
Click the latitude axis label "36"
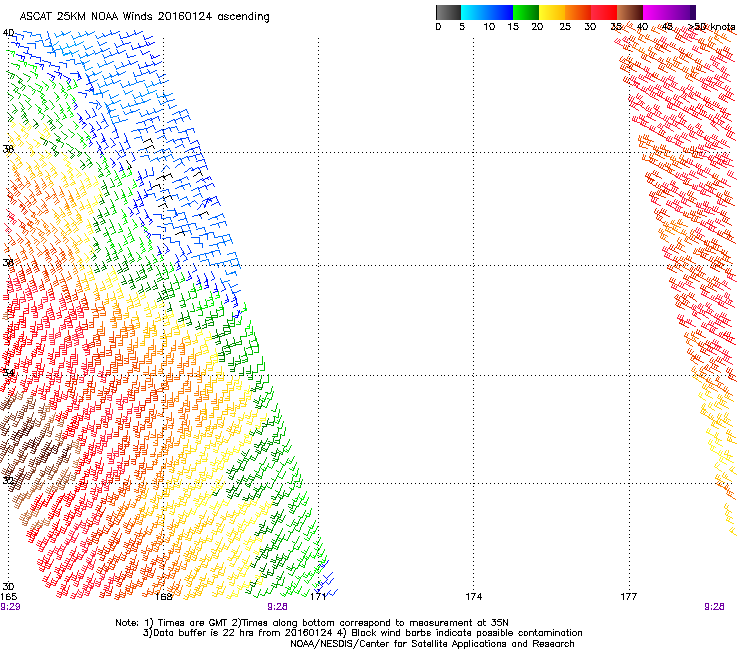pos(8,262)
